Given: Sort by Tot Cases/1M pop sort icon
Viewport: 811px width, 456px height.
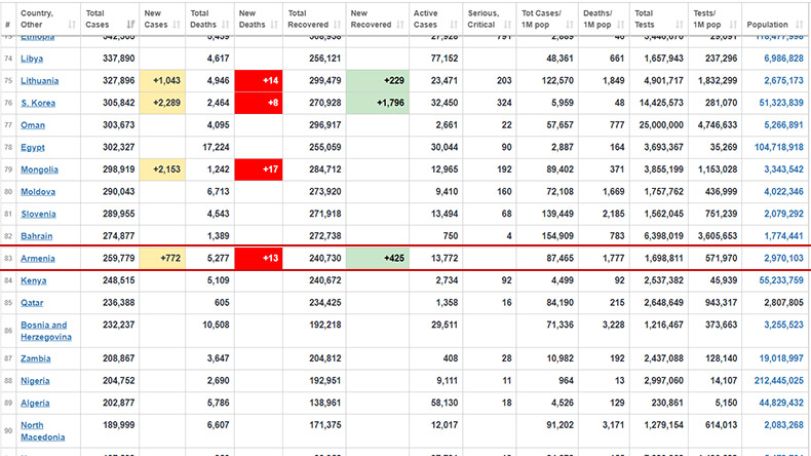Looking at the screenshot, I should click(569, 24).
